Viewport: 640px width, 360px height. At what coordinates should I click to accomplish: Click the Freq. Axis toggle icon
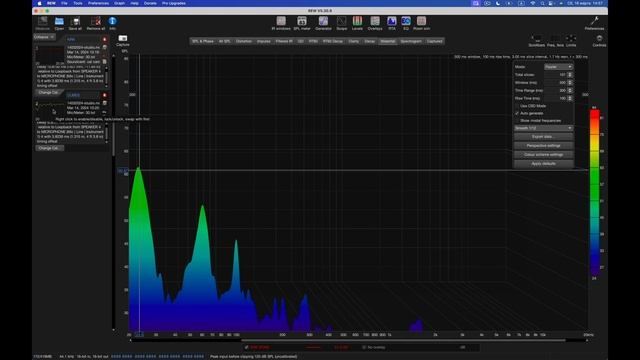tap(555, 40)
